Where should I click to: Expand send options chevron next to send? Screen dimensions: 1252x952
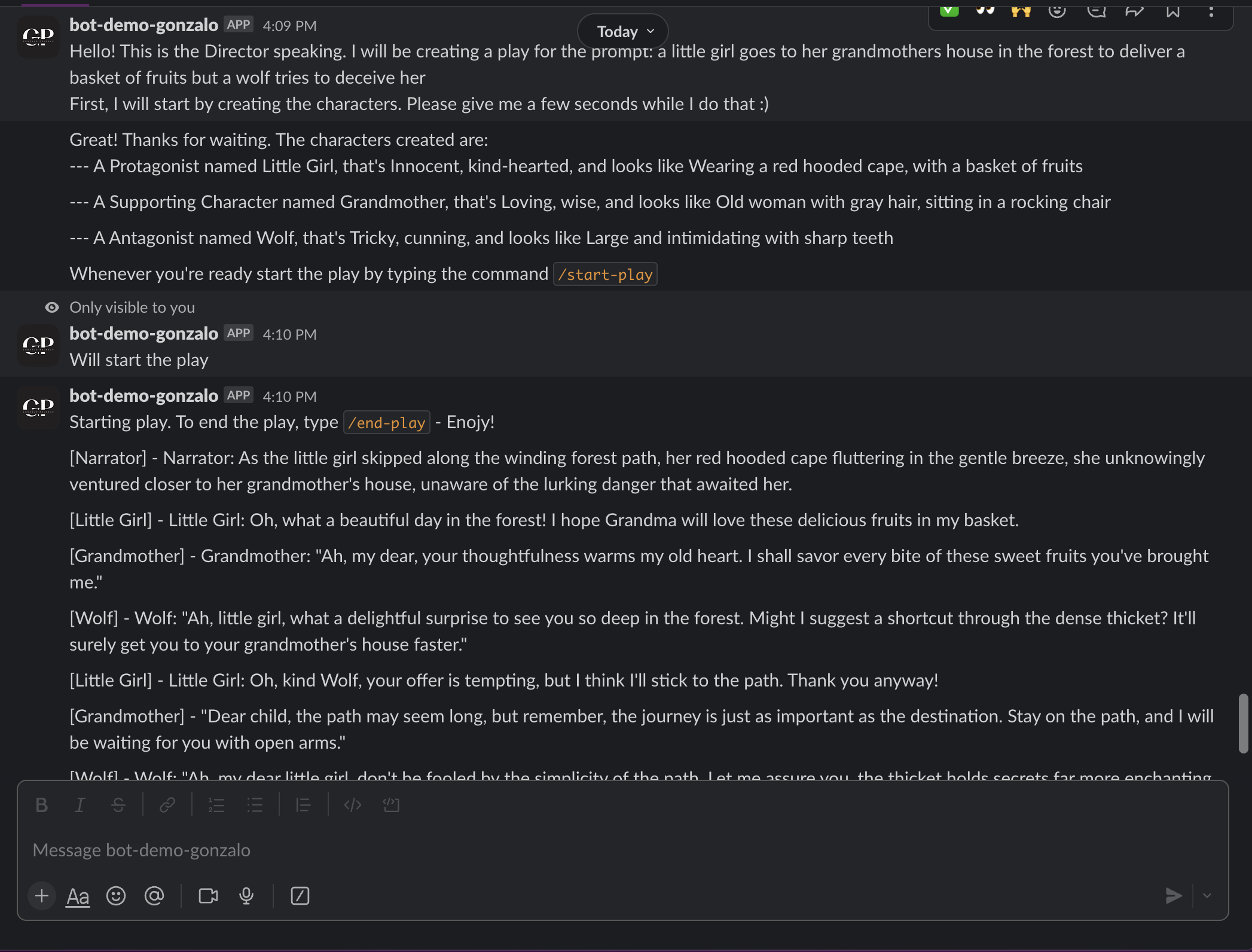1207,896
